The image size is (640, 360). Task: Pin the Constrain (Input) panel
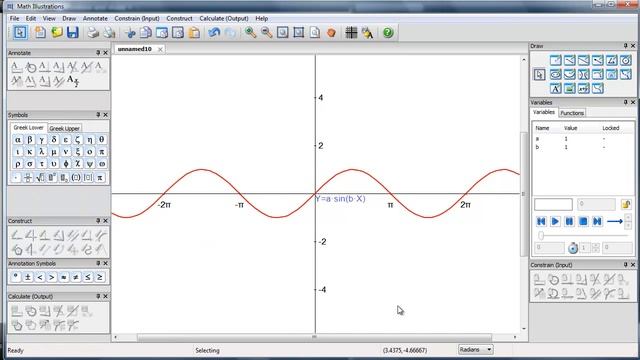(625, 264)
